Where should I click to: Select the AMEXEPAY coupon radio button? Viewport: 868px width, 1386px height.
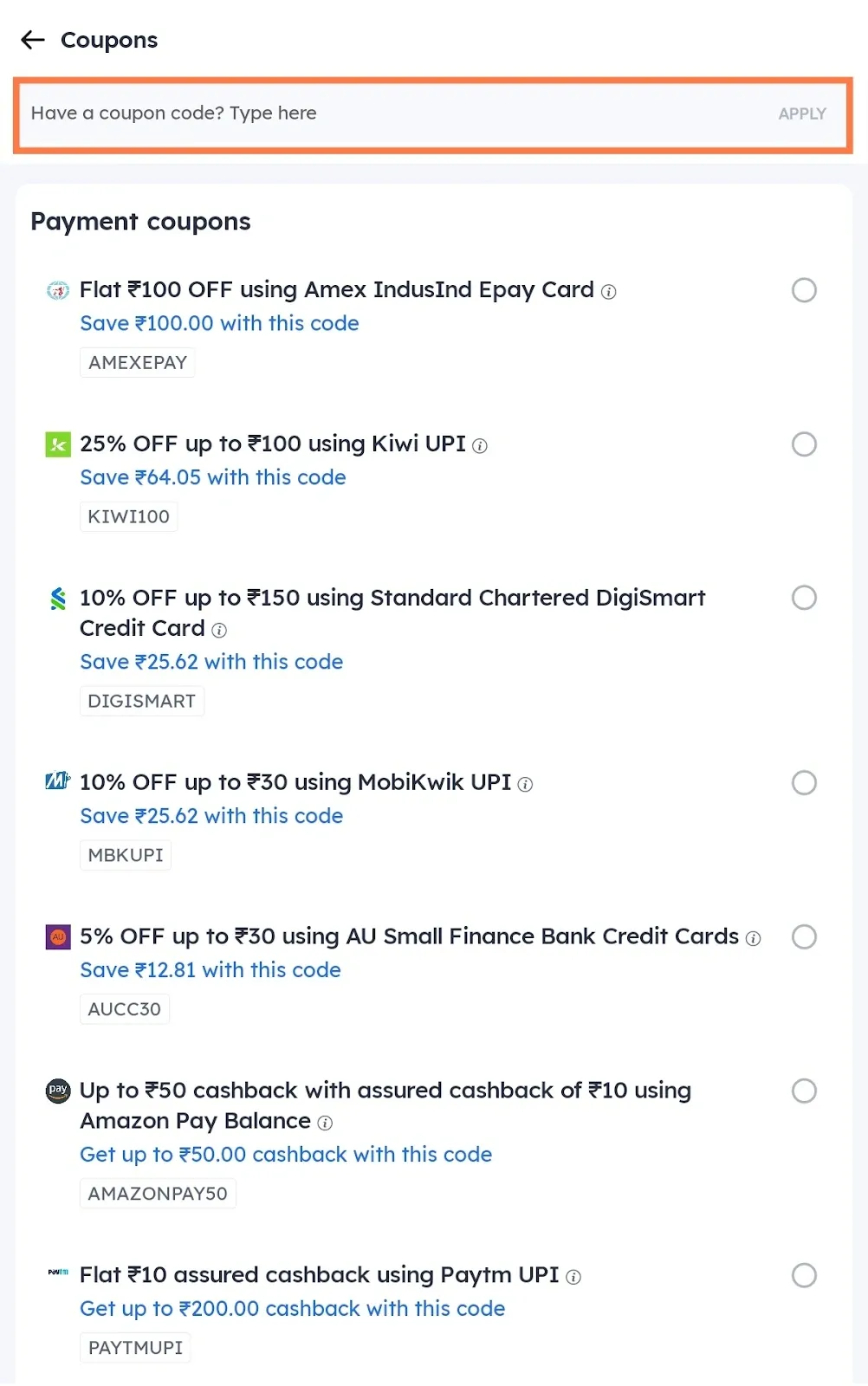click(x=804, y=290)
